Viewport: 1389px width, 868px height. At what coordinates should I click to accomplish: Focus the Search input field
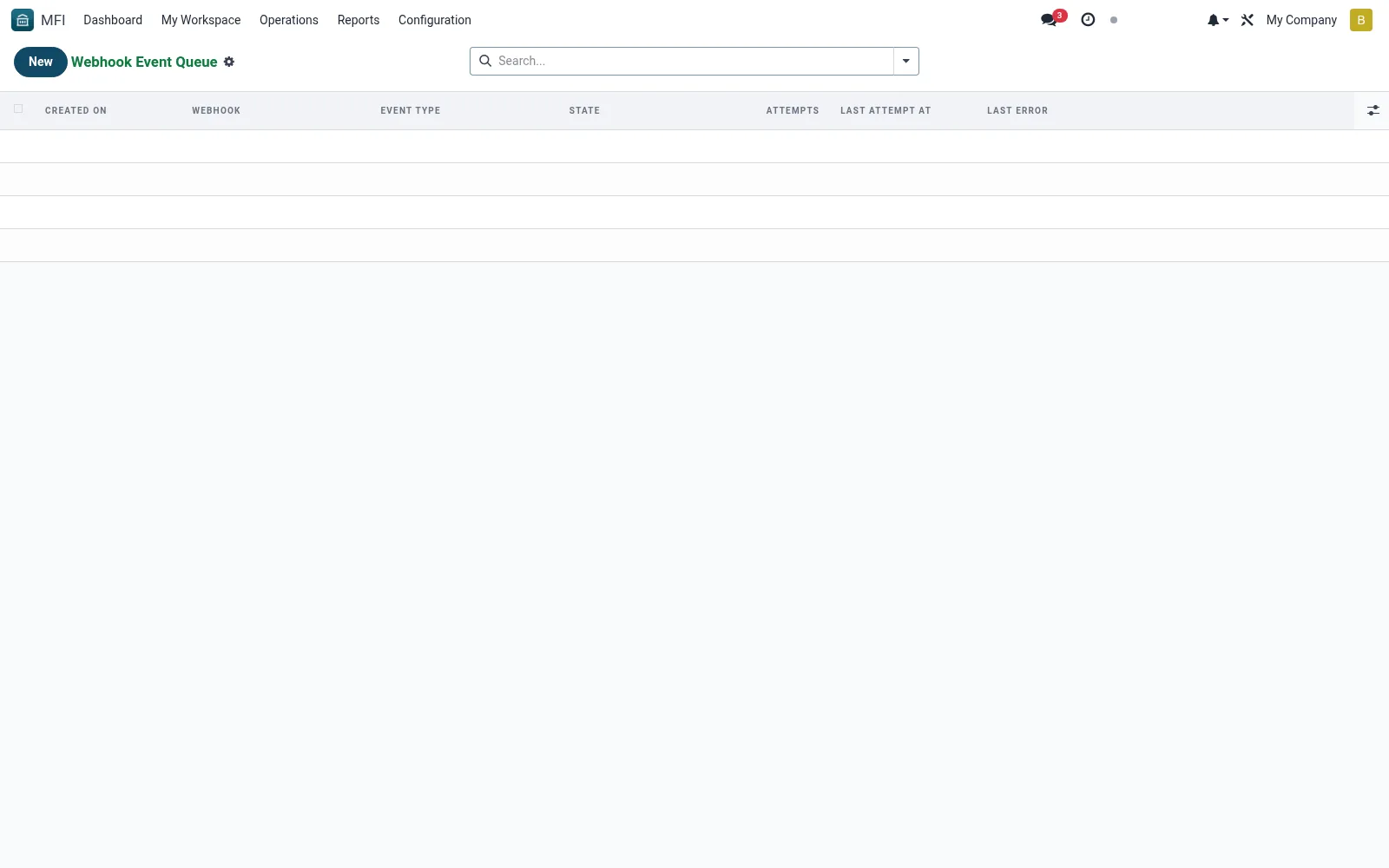click(693, 61)
